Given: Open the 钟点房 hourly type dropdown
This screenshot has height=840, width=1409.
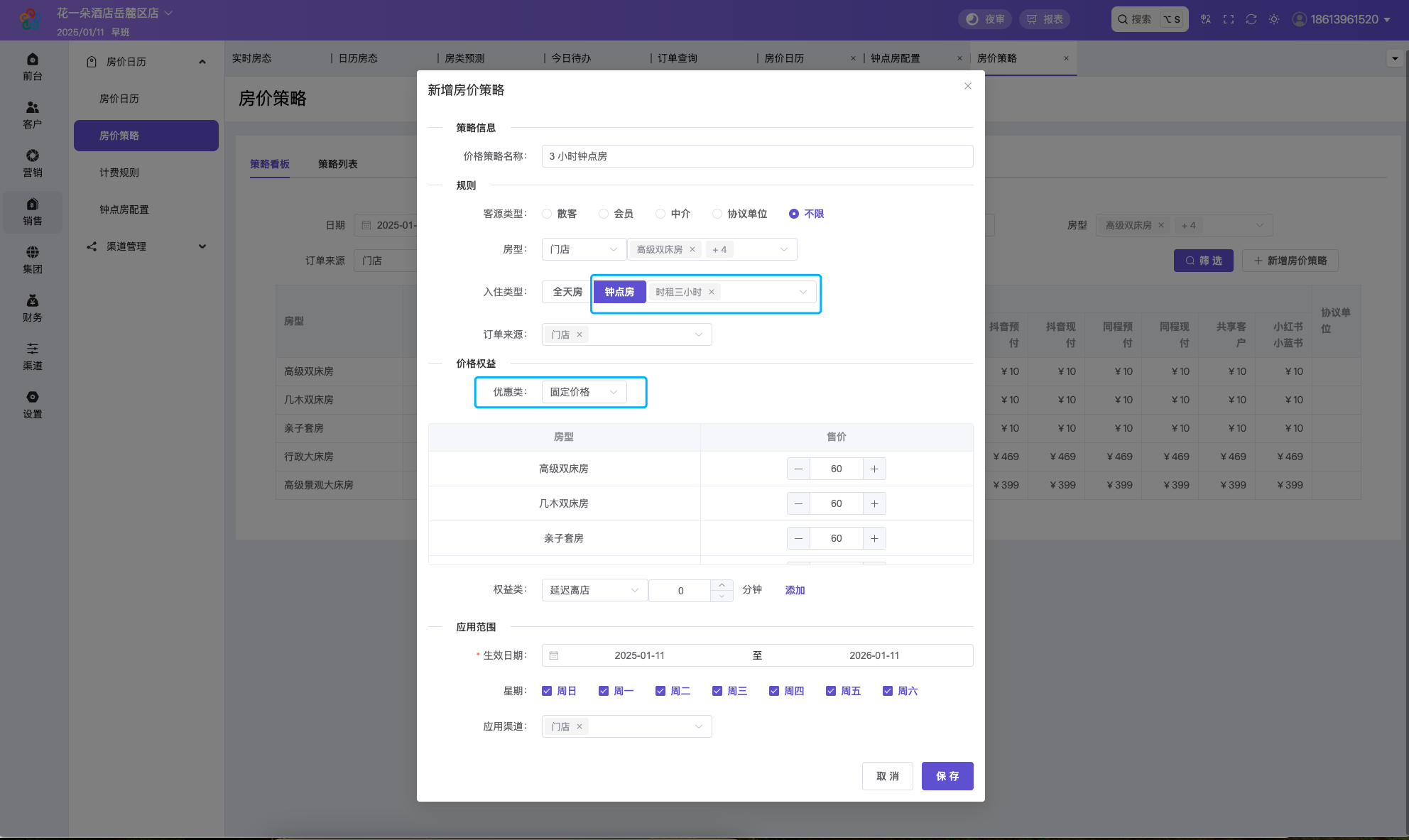Looking at the screenshot, I should point(732,292).
